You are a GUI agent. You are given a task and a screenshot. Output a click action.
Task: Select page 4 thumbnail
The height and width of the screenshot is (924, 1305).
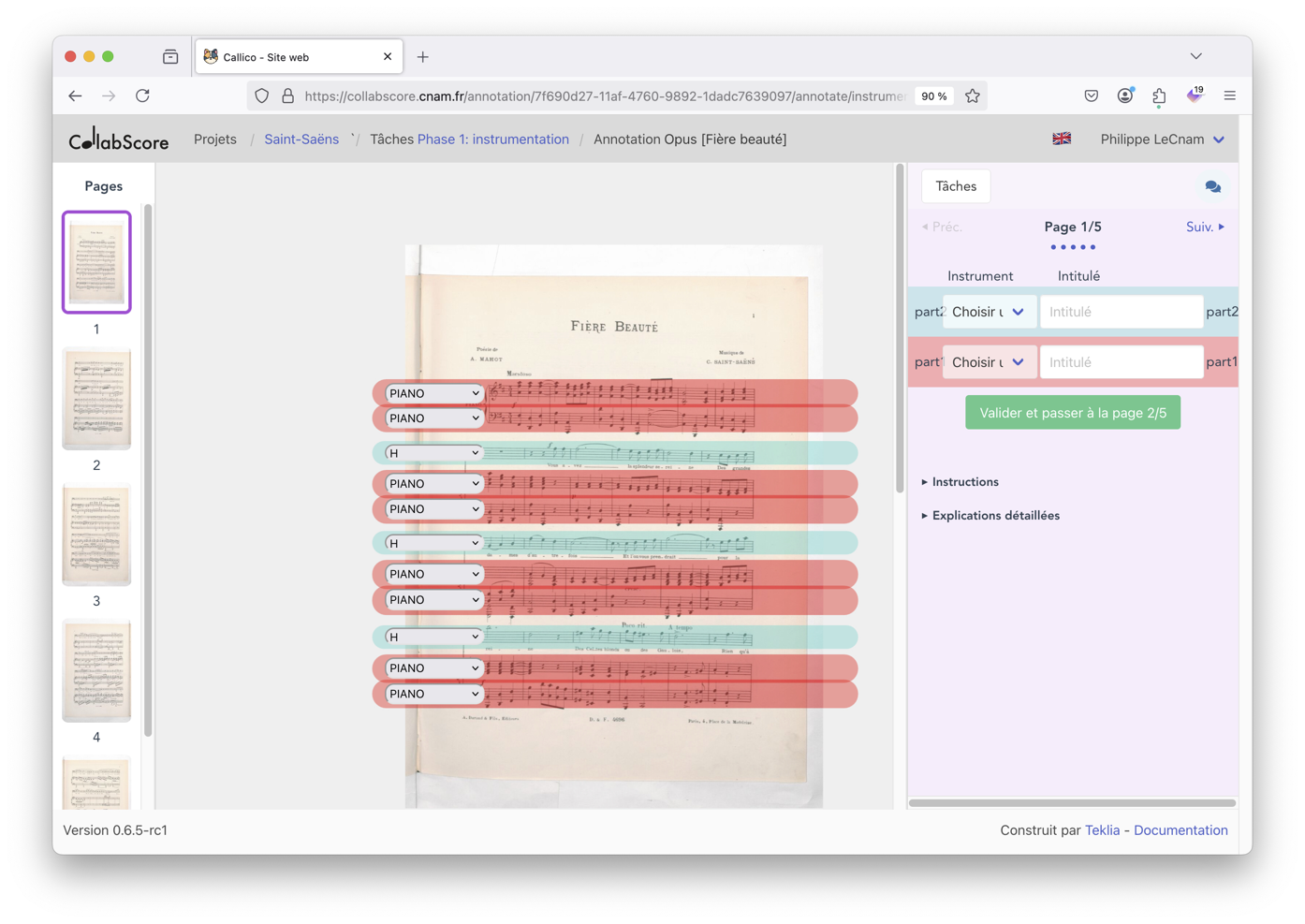96,670
